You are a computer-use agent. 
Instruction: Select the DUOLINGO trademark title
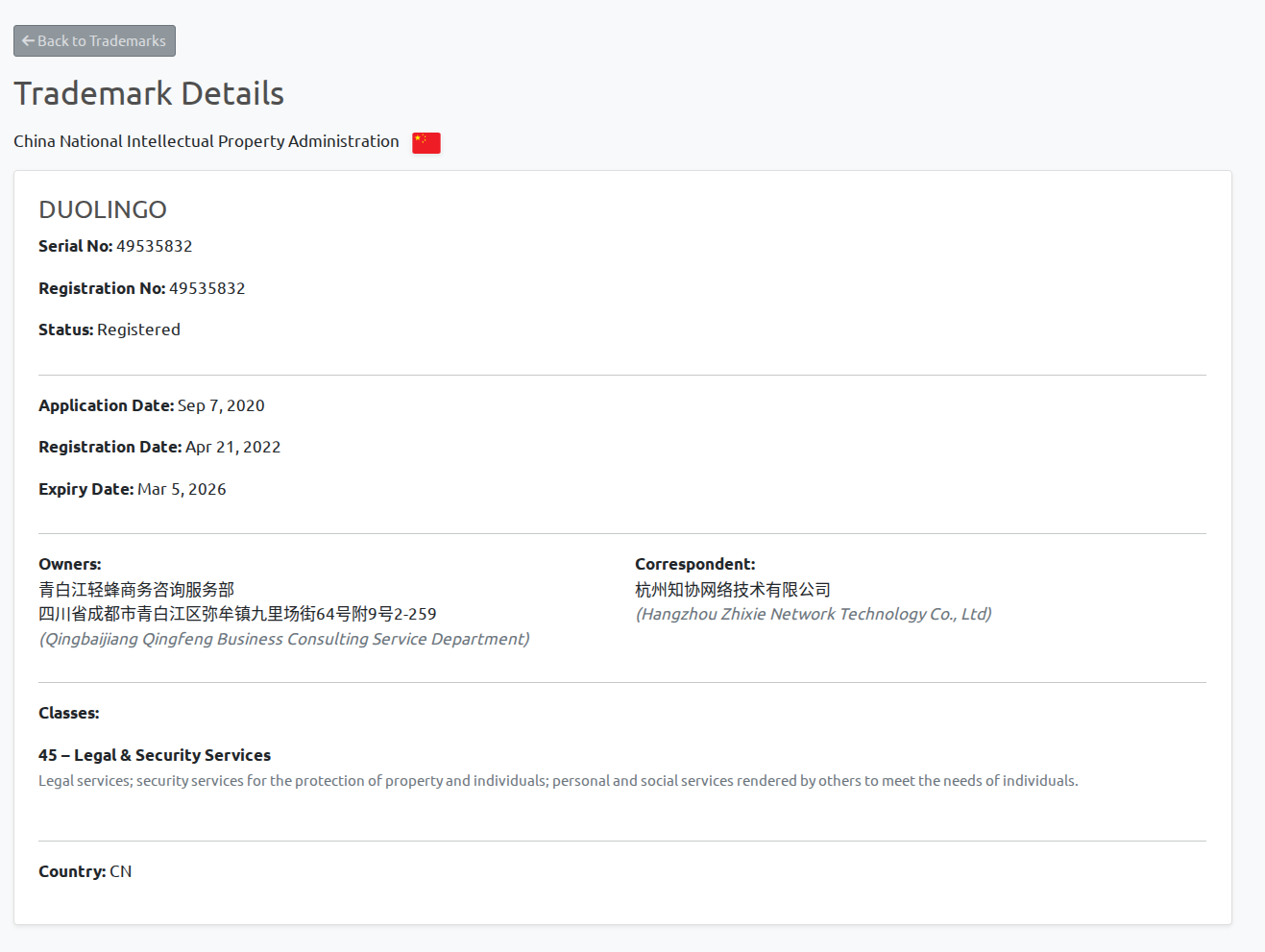tap(103, 209)
